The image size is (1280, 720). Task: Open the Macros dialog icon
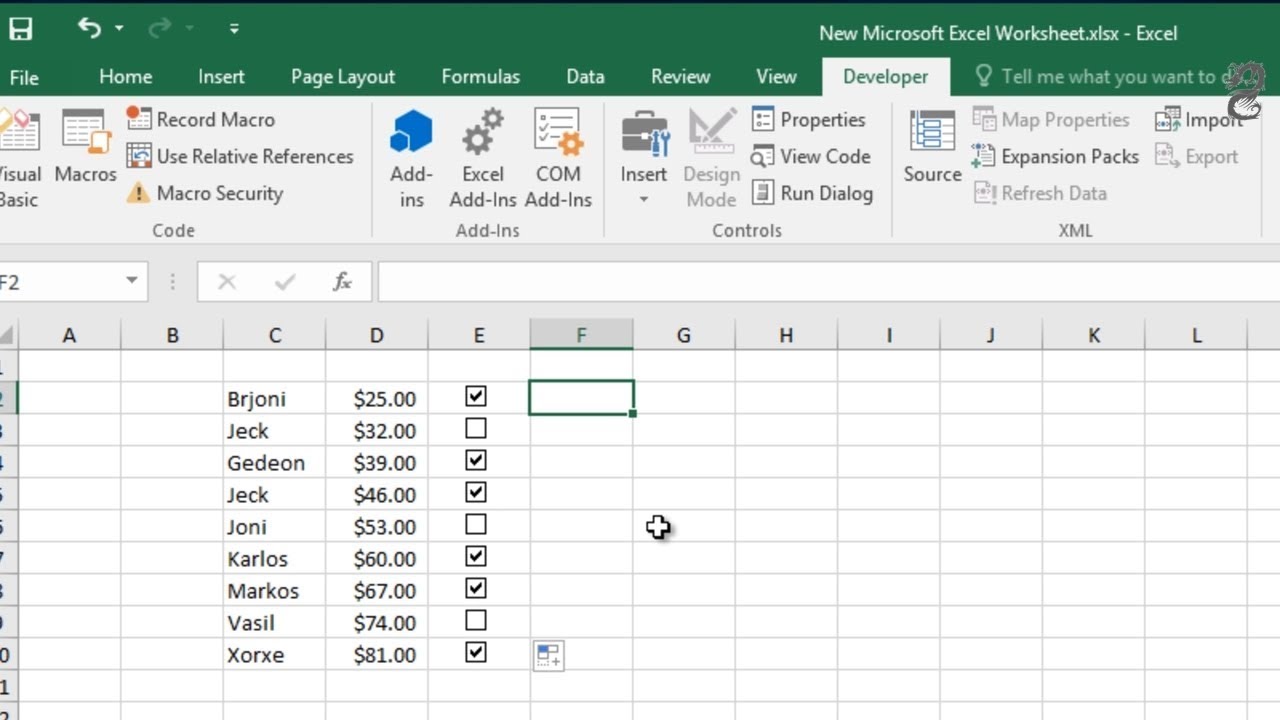(x=85, y=132)
